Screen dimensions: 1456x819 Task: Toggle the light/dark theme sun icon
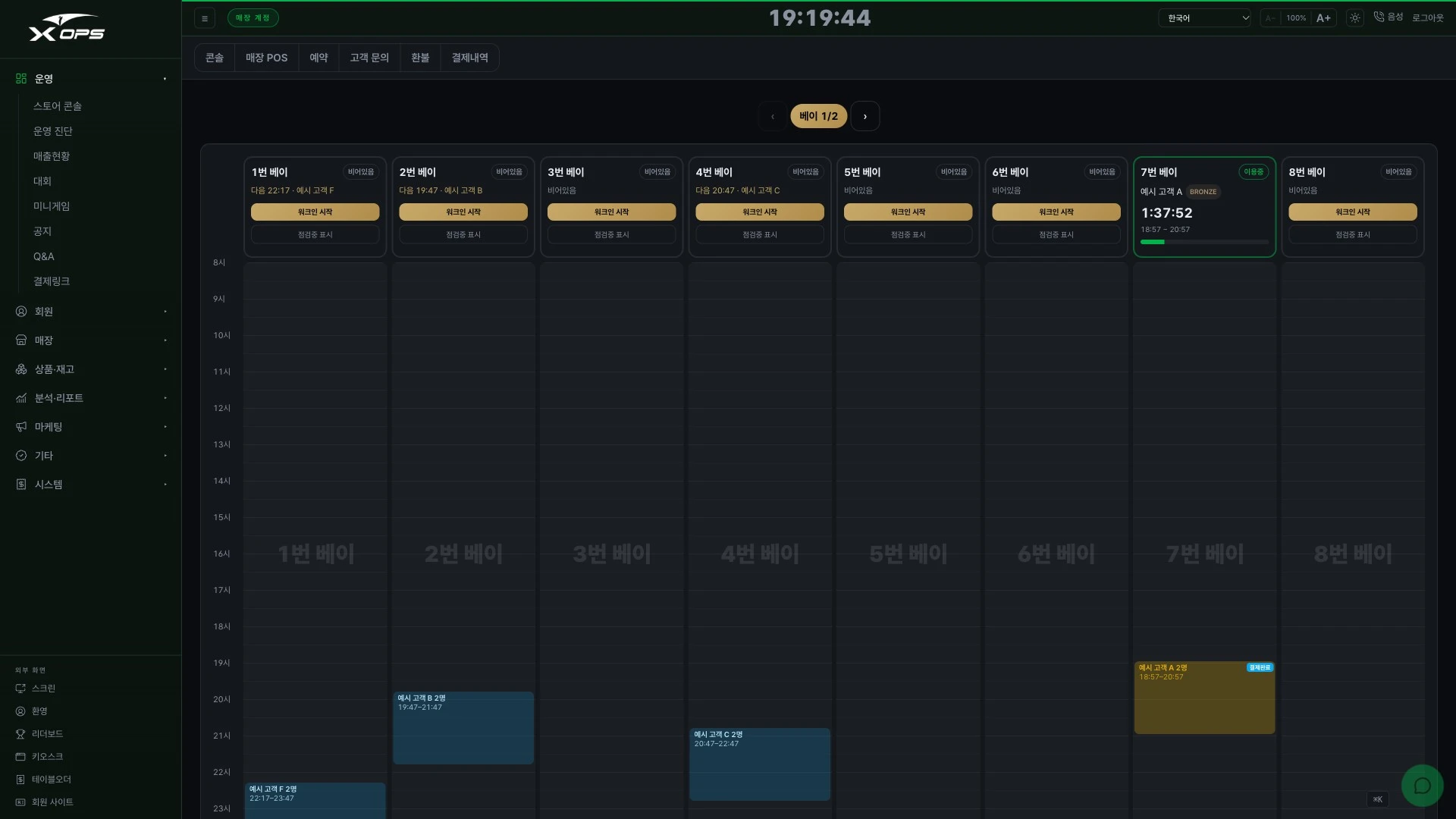pyautogui.click(x=1355, y=18)
